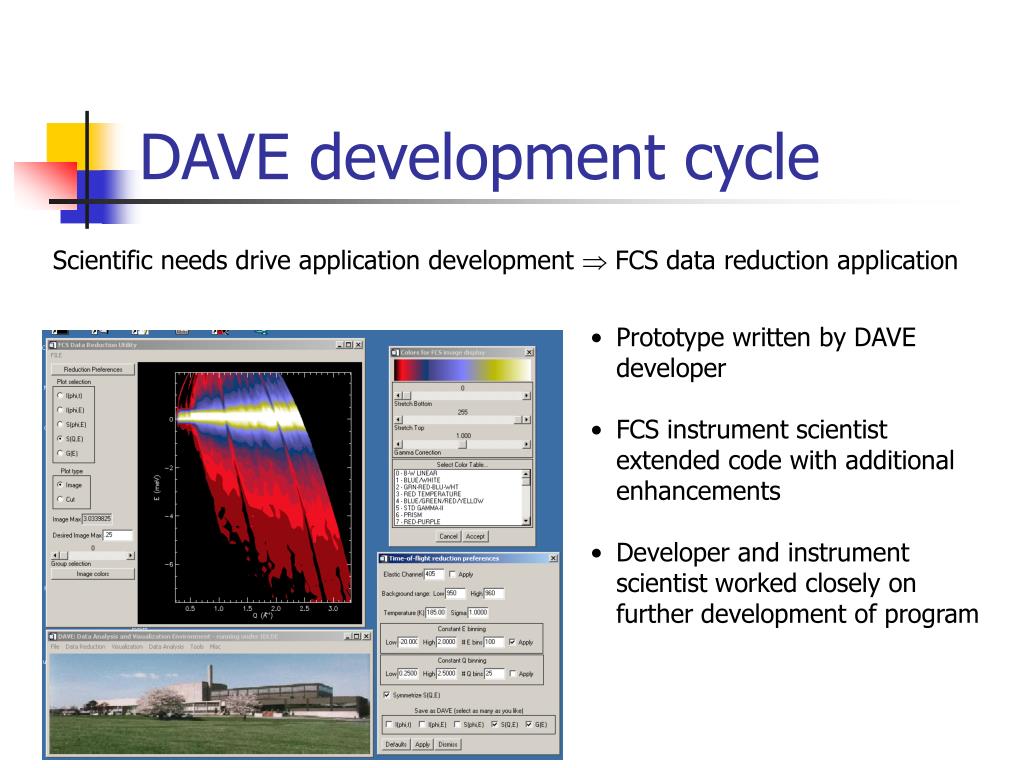Select the G(E) plot selection radio button
Screen dimensions: 1024x768
pyautogui.click(x=60, y=453)
